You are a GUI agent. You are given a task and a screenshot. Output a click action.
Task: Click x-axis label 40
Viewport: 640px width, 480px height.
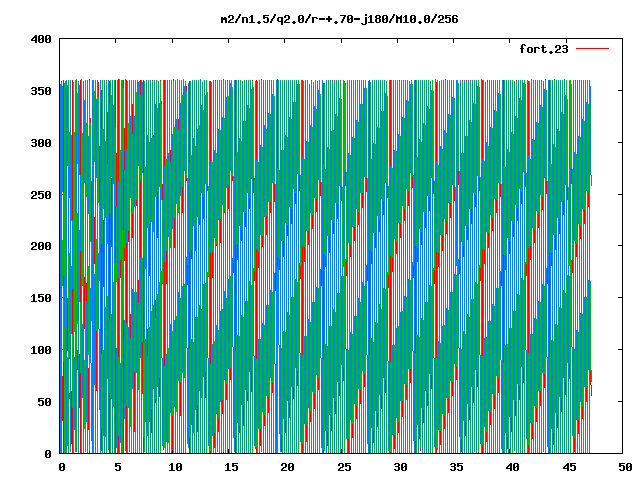513,467
